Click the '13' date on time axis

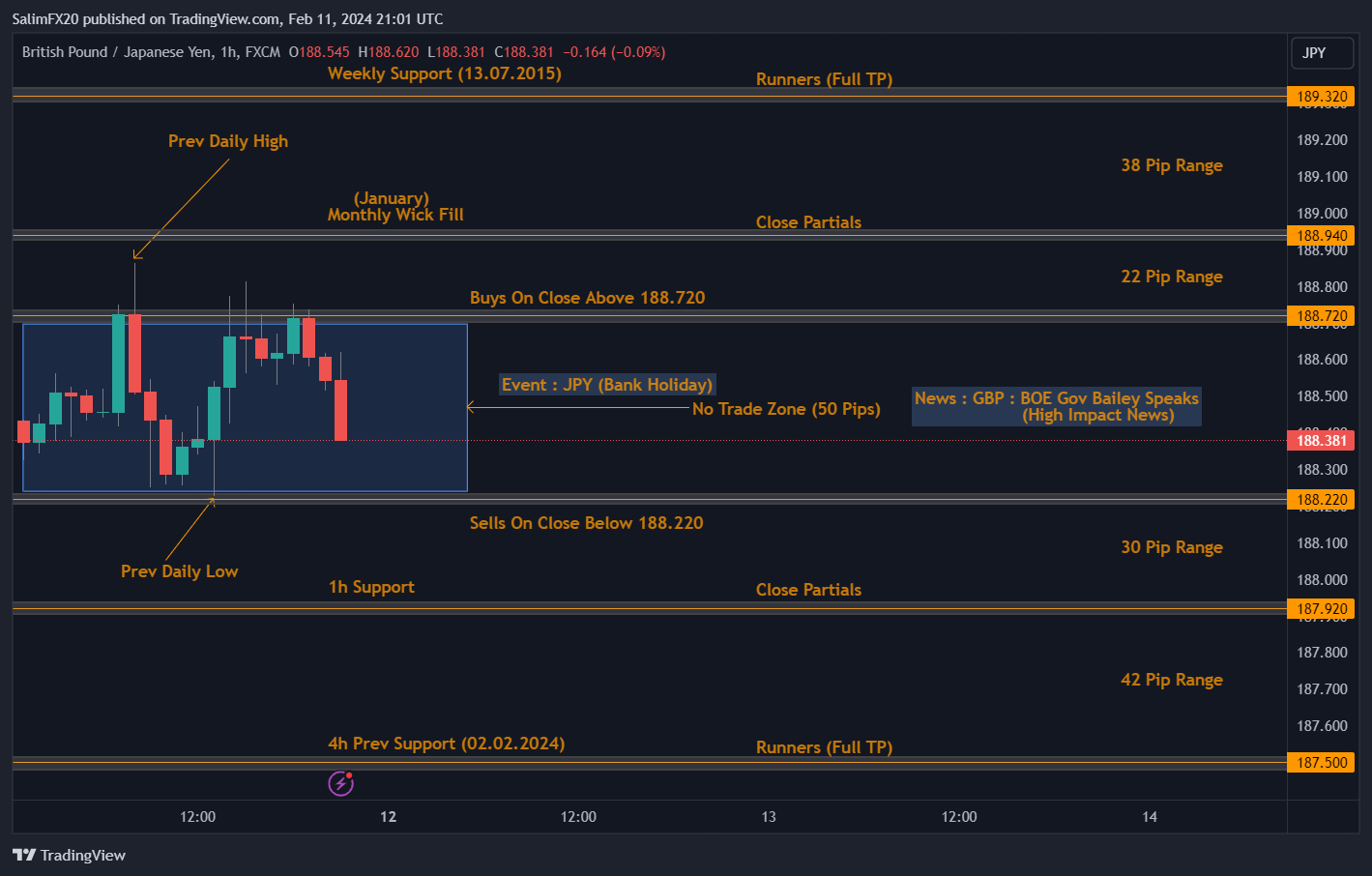[769, 817]
